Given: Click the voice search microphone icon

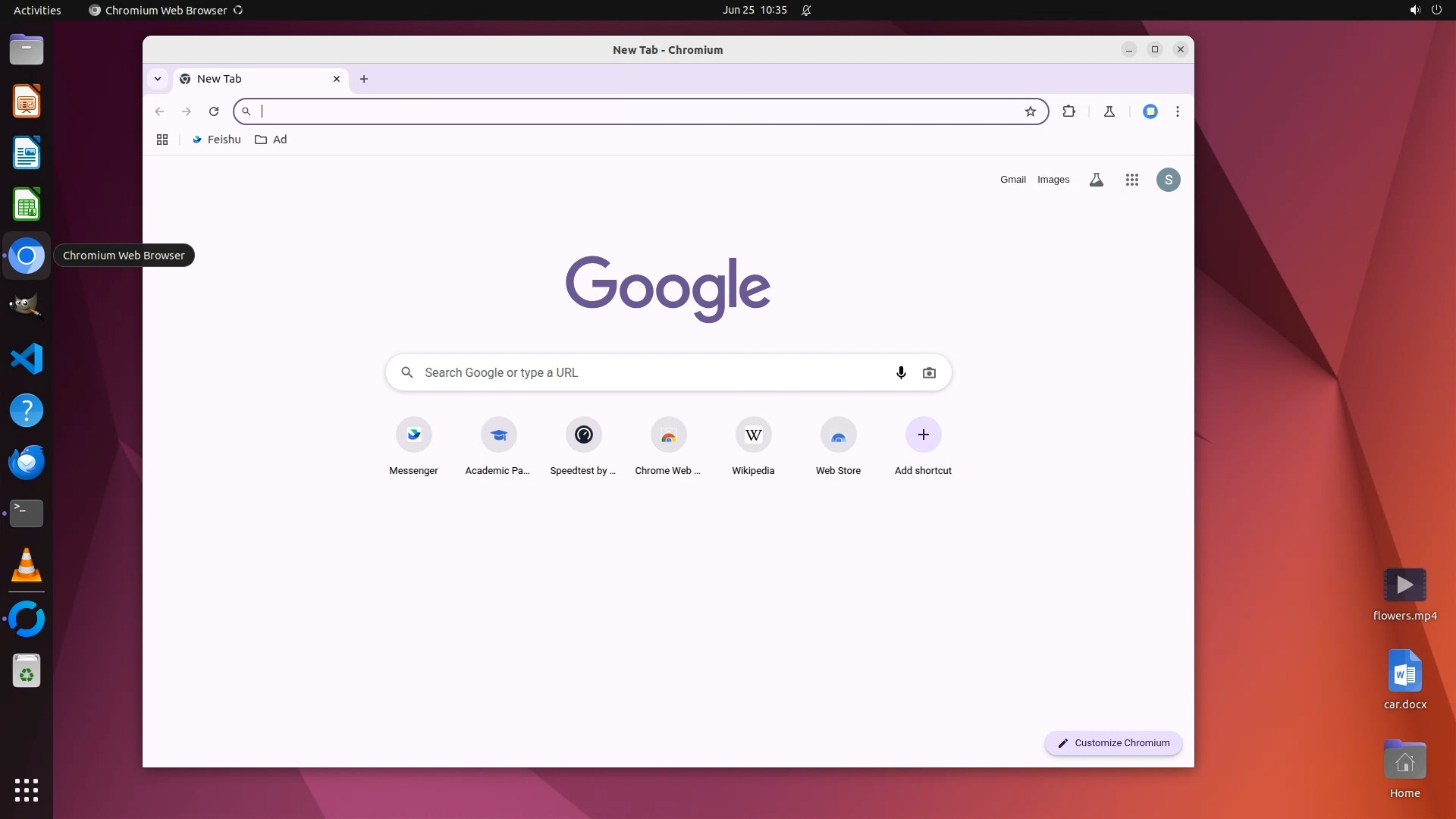Looking at the screenshot, I should tap(901, 372).
